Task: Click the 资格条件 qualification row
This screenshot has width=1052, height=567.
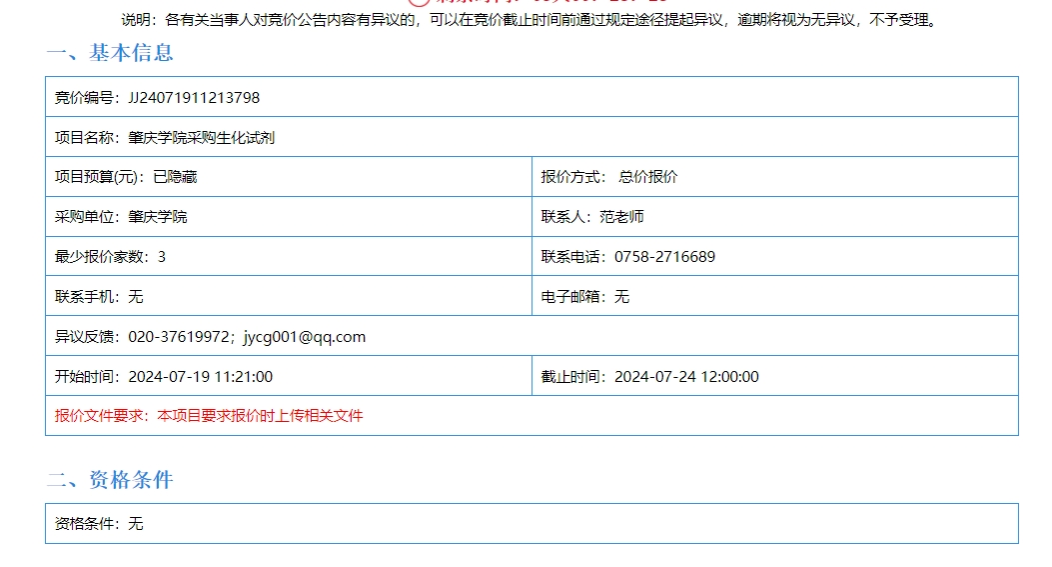Action: (99, 523)
